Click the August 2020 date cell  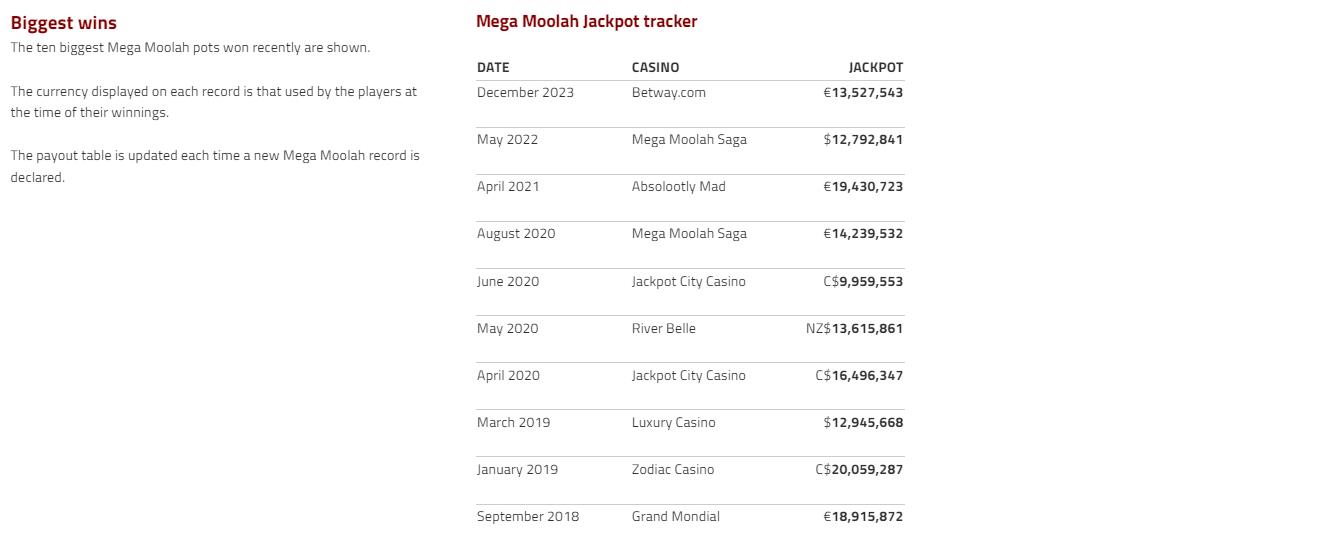pyautogui.click(x=516, y=233)
